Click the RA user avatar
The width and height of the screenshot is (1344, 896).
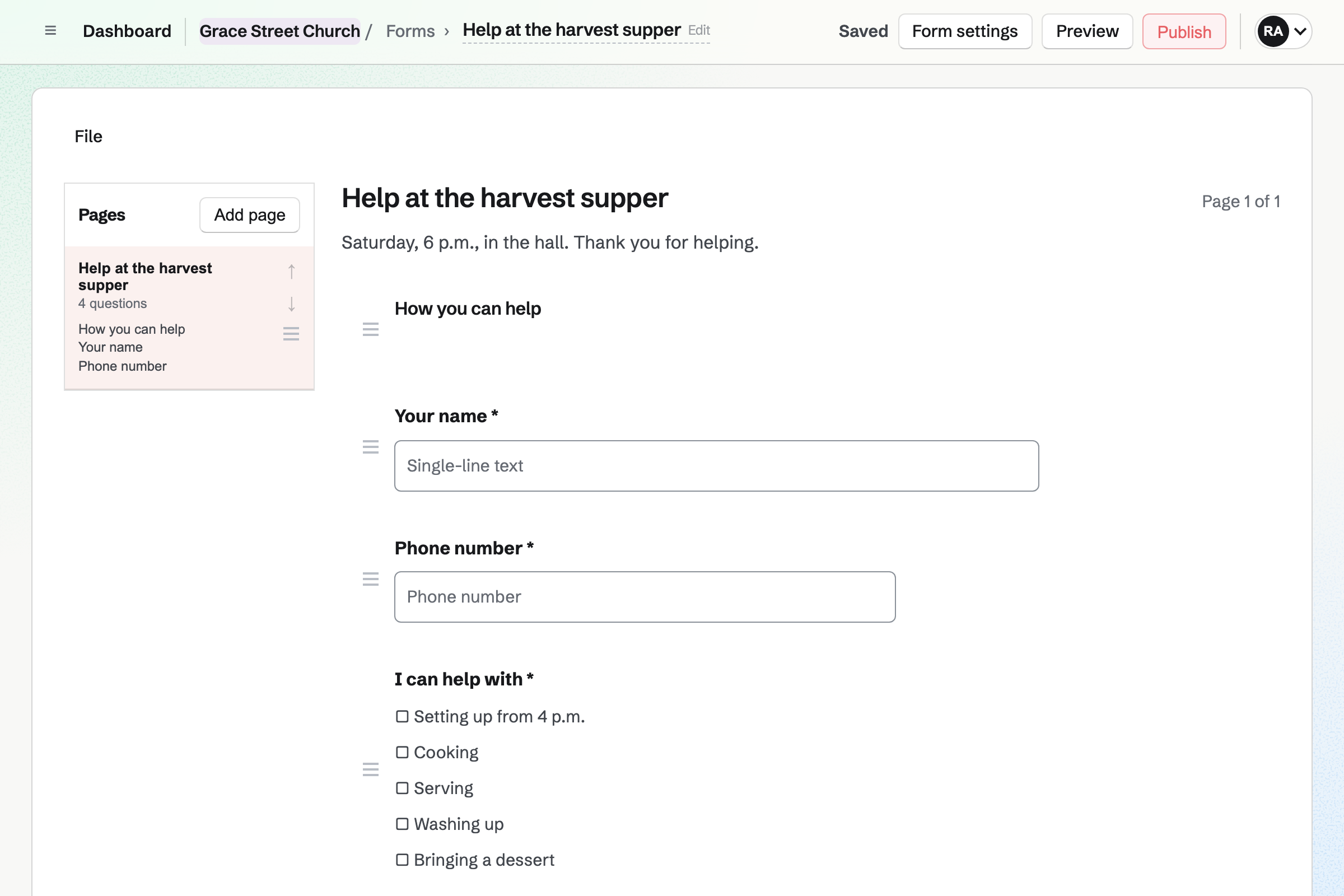1272,31
